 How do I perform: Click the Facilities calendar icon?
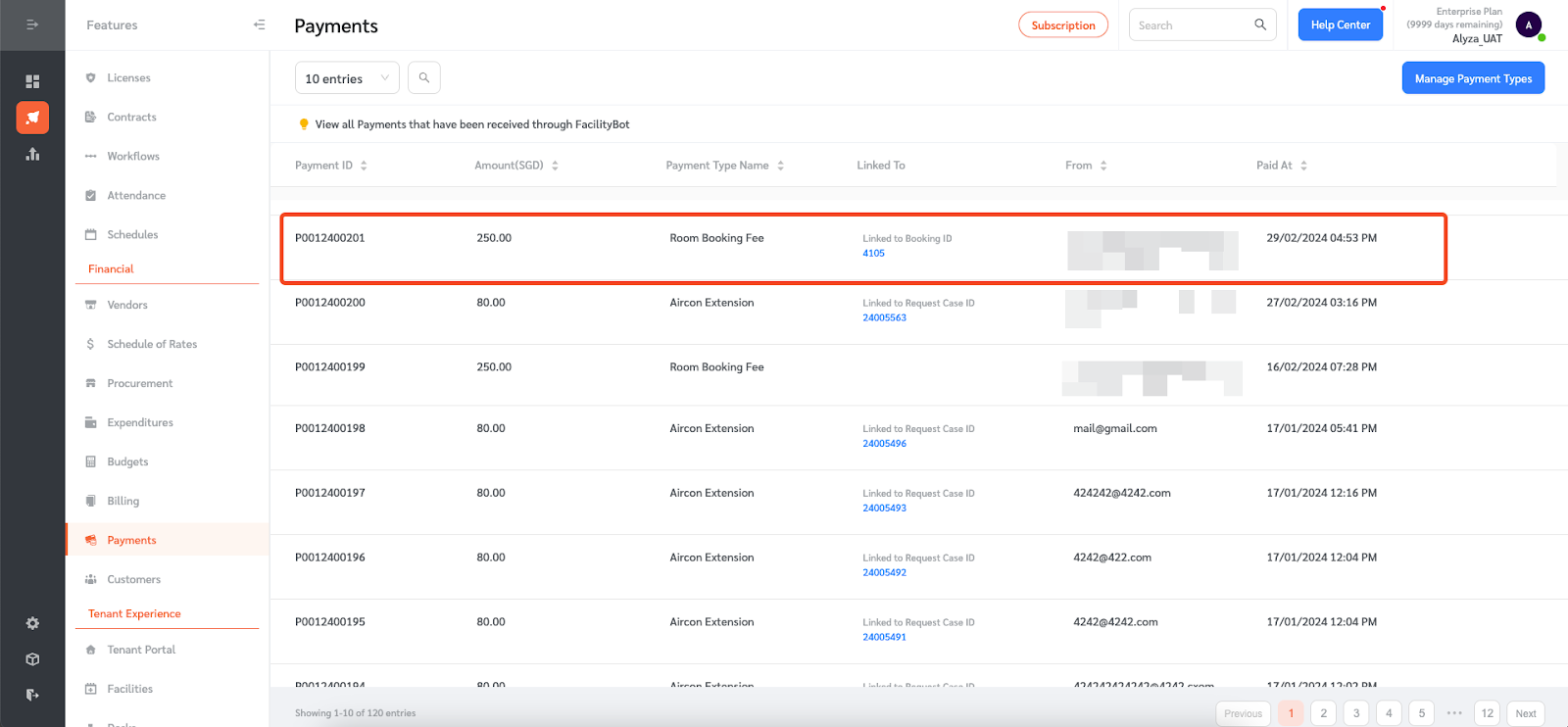pos(91,689)
